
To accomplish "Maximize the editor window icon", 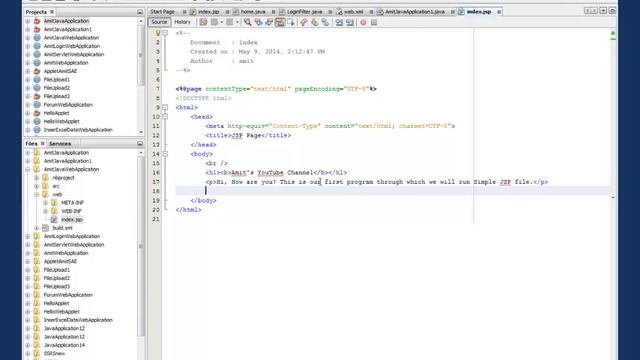I will coord(612,11).
